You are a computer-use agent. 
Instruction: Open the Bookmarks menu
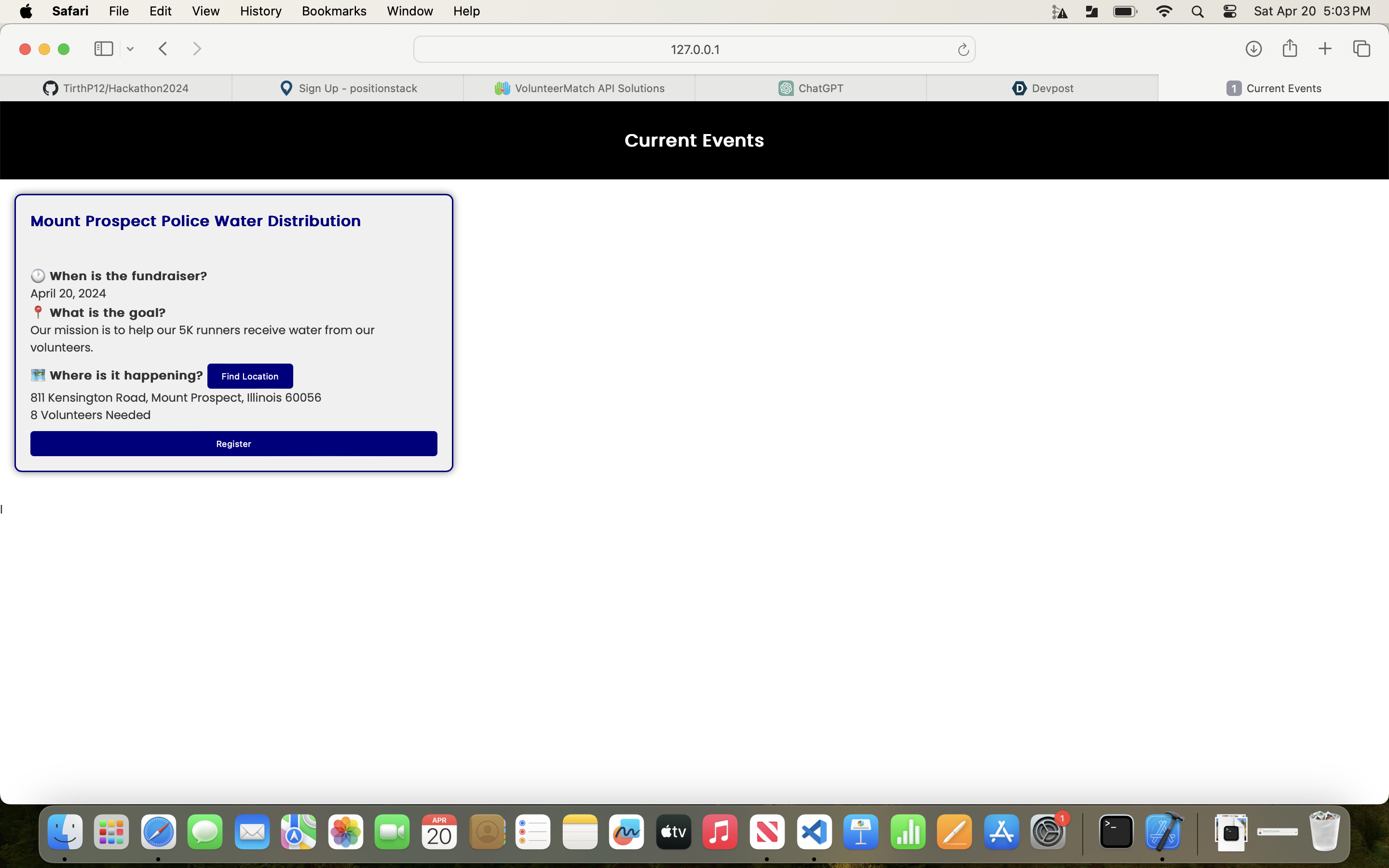coord(333,12)
